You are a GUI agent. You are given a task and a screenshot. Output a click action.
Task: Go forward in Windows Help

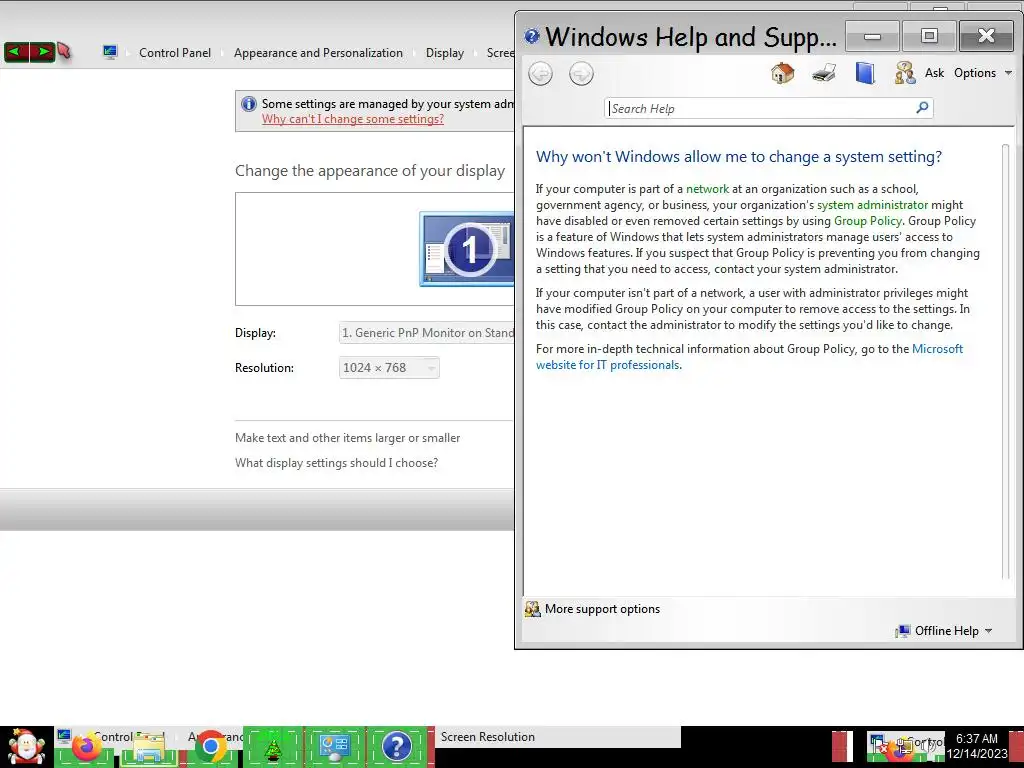(x=581, y=73)
